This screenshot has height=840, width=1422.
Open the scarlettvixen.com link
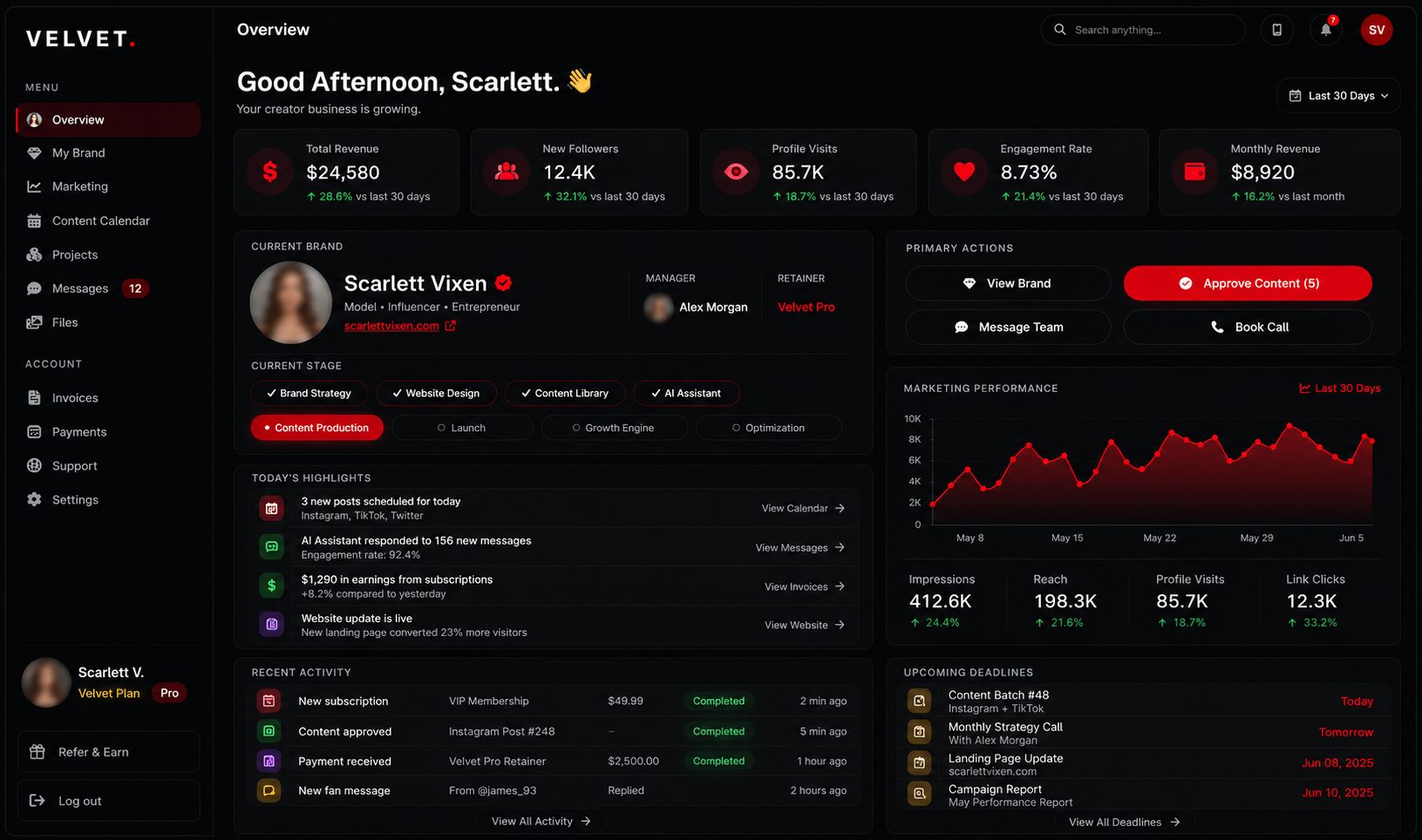[x=391, y=326]
